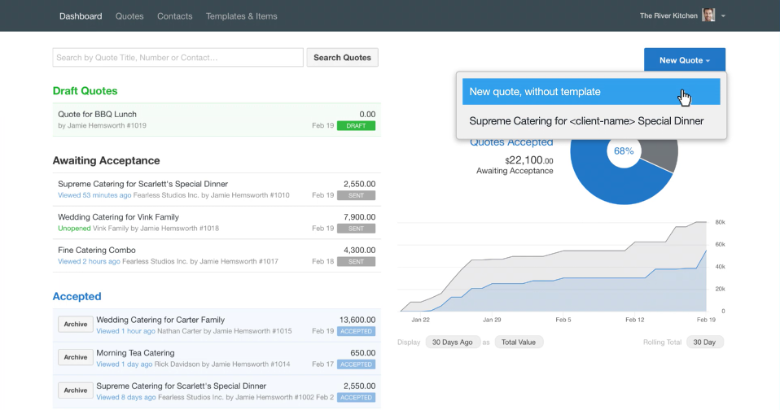Archive accepted Supreme Catering quote #1002
The width and height of the screenshot is (780, 410).
point(76,391)
